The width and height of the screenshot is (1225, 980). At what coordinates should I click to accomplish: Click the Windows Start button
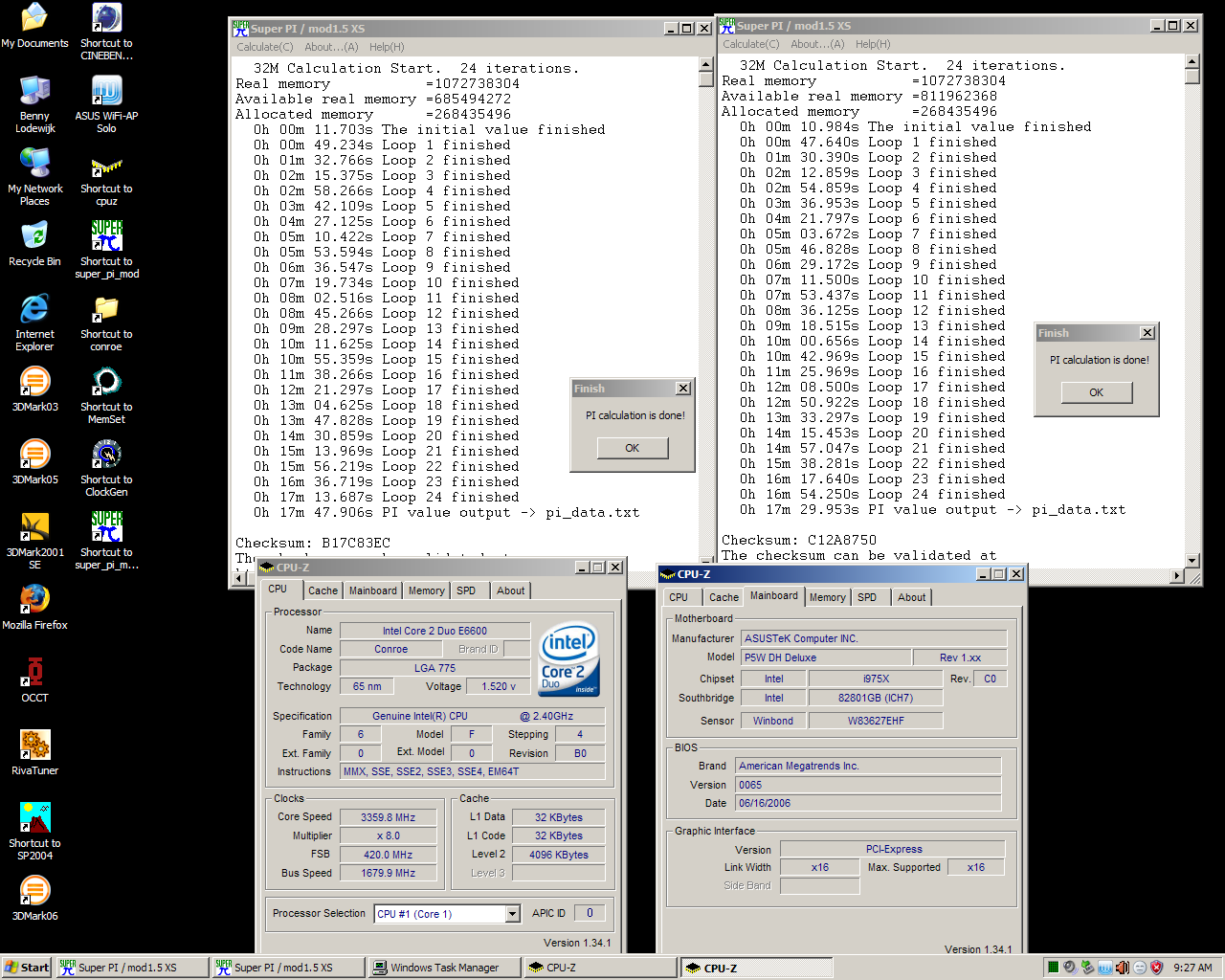(27, 968)
